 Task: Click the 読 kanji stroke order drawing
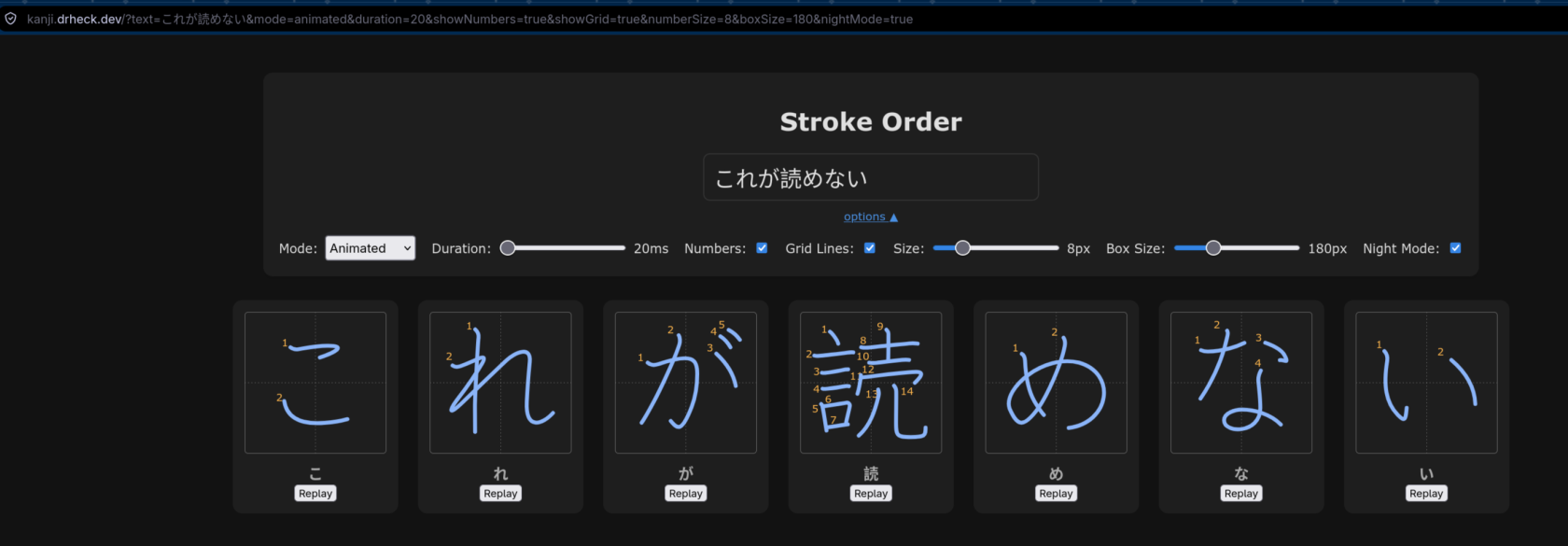(x=871, y=383)
